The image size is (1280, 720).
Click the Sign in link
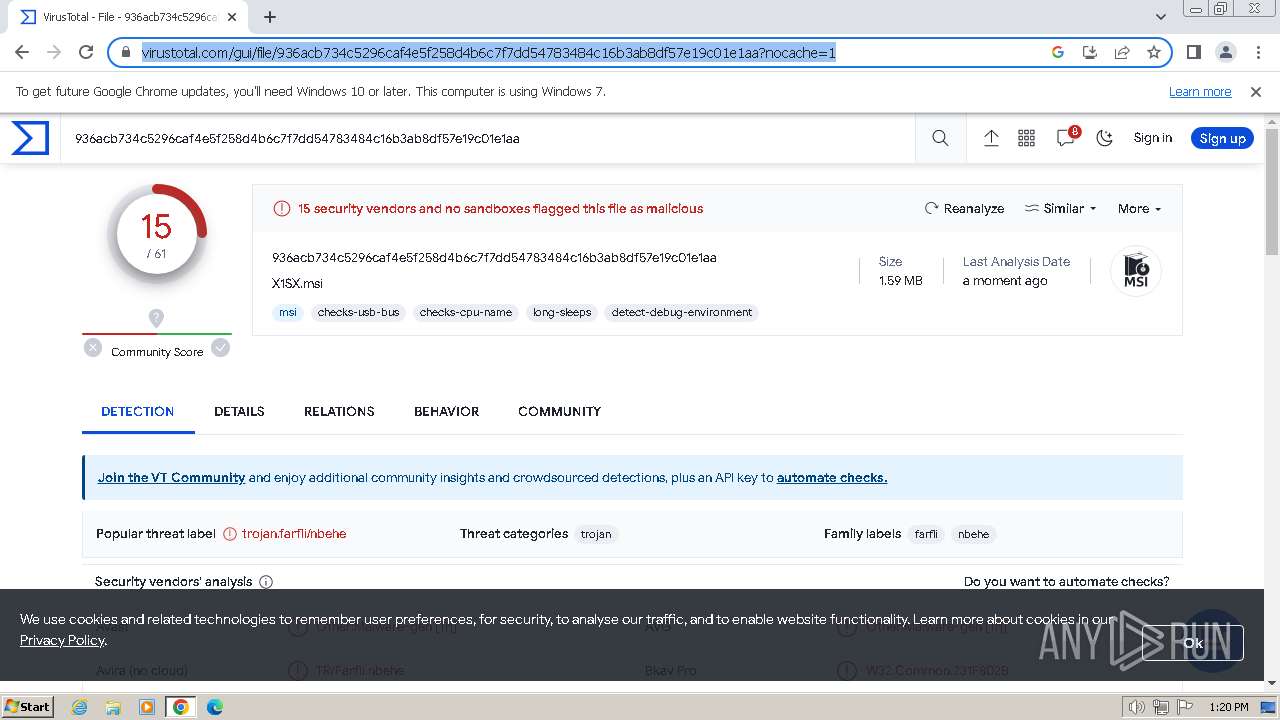[x=1152, y=138]
